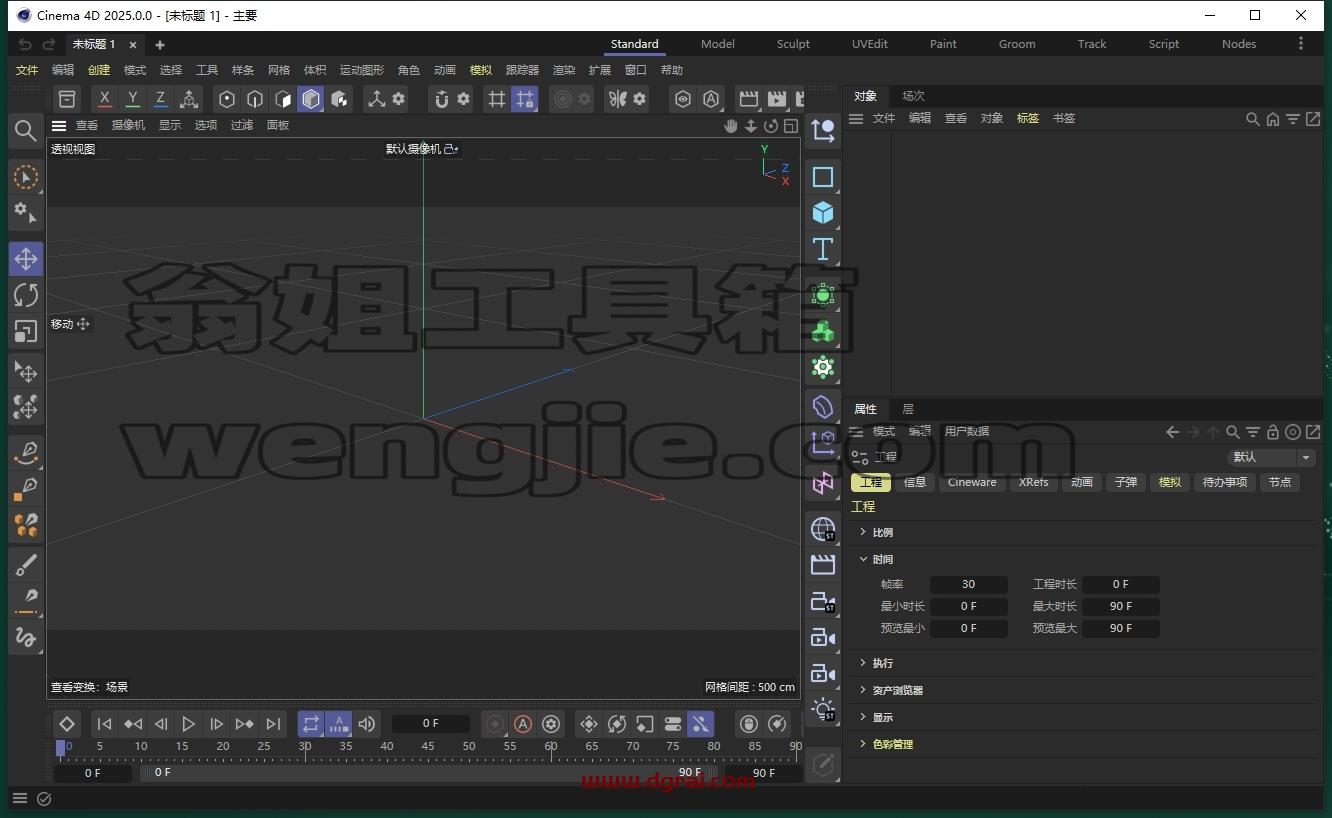Select the 子弹 attribute button

(1126, 482)
